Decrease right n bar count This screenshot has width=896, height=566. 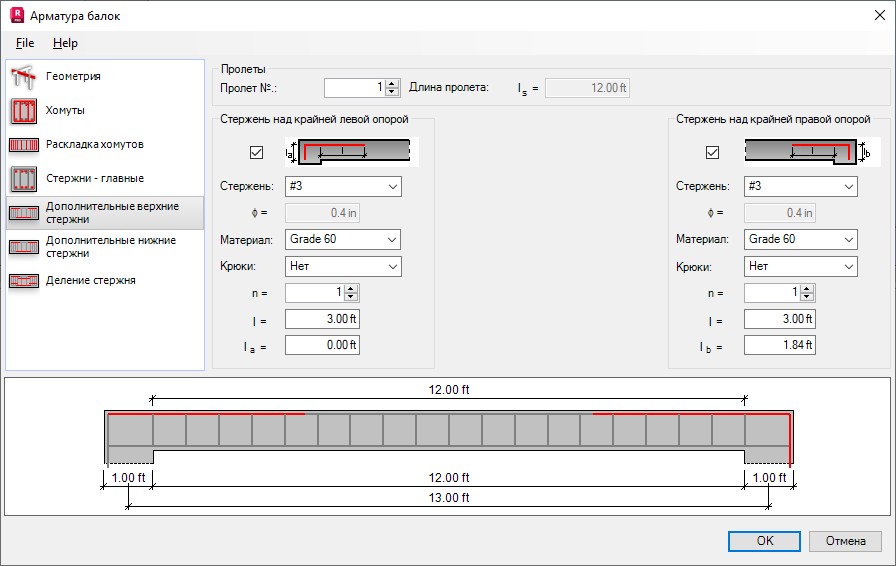tap(807, 297)
